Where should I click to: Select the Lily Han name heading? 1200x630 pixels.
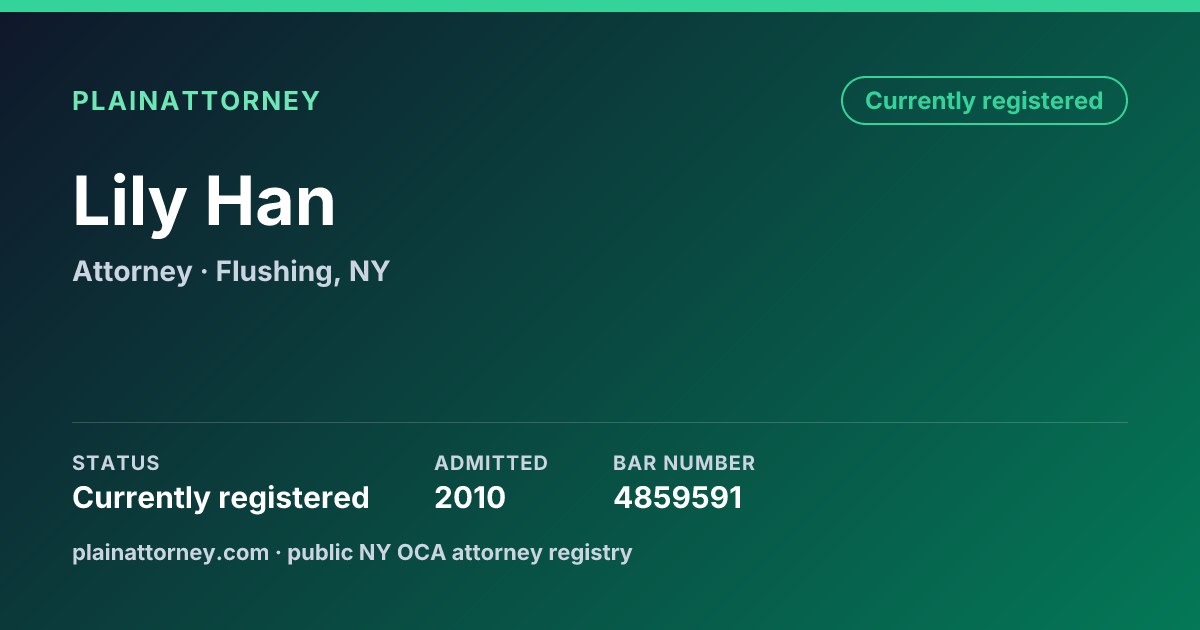(204, 202)
